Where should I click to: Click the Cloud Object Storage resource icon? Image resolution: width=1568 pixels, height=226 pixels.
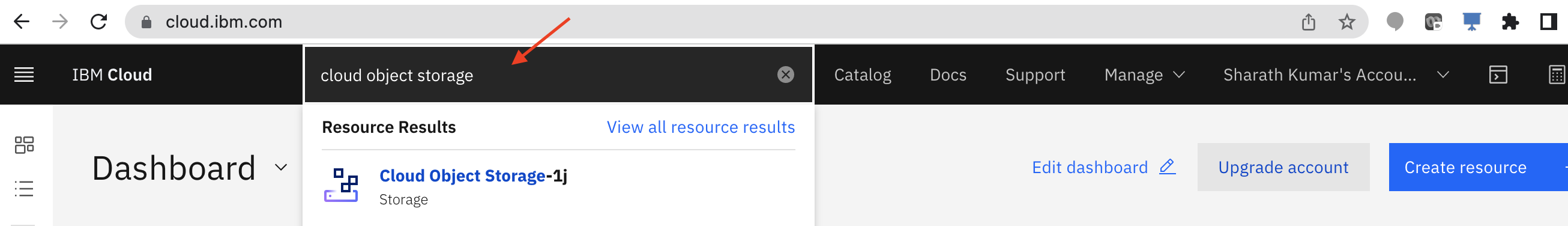pyautogui.click(x=341, y=185)
